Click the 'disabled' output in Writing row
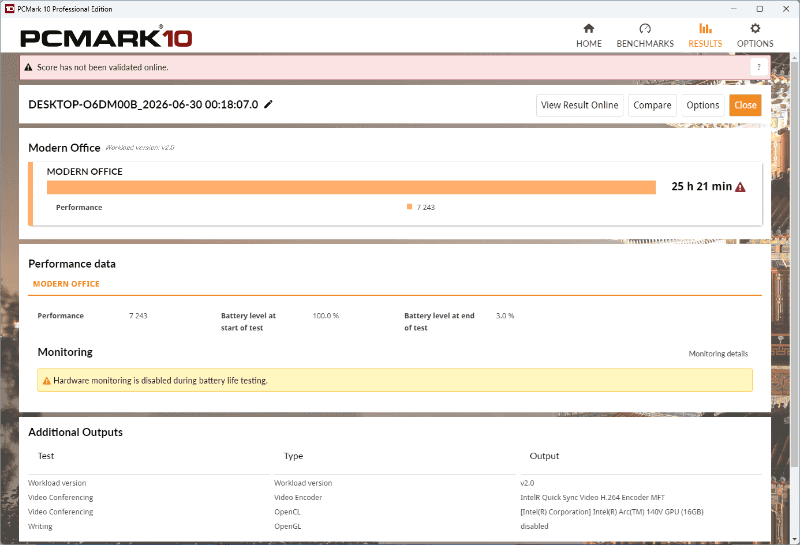The width and height of the screenshot is (800, 545). point(534,527)
